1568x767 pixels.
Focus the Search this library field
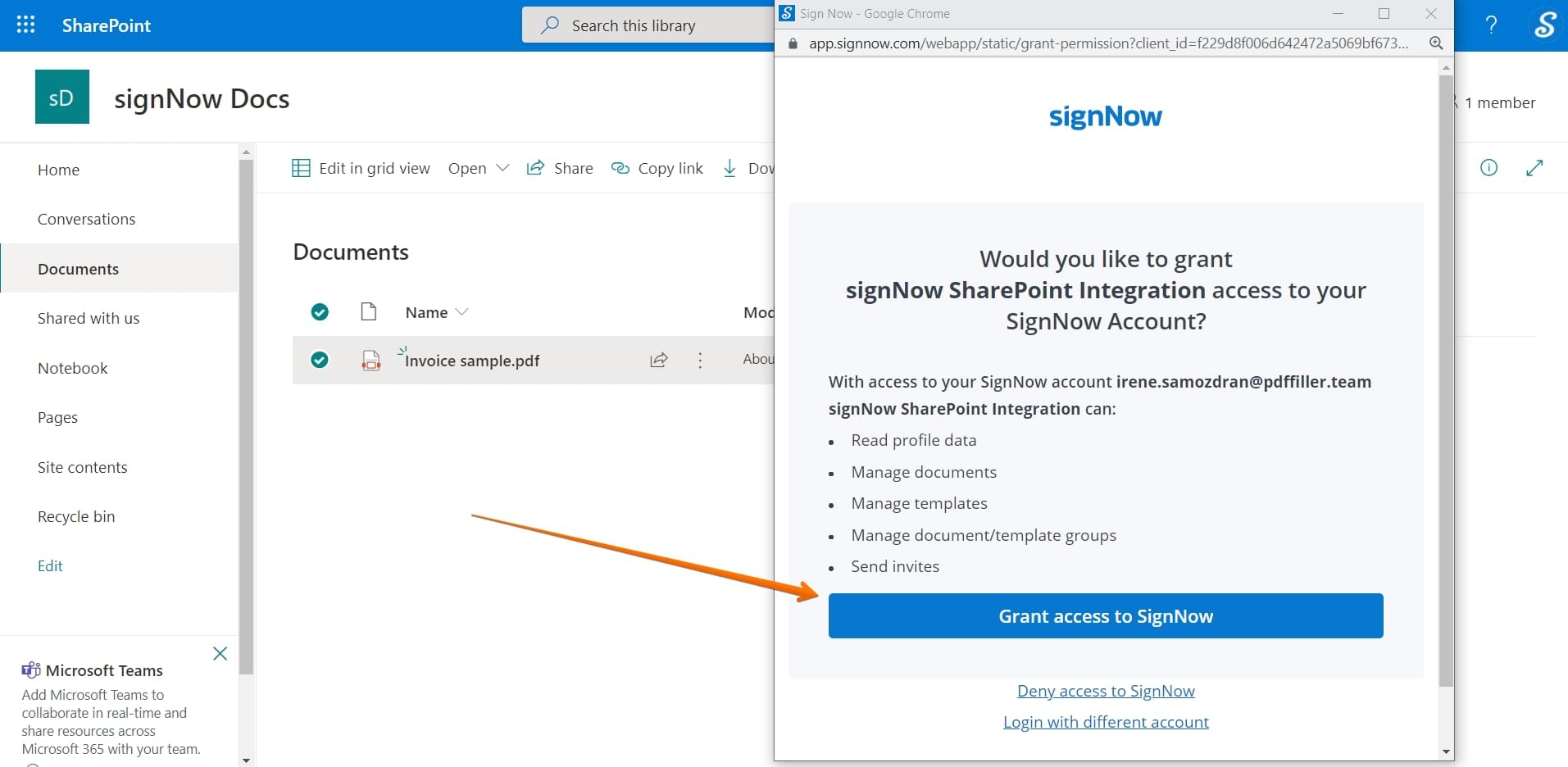tap(648, 25)
